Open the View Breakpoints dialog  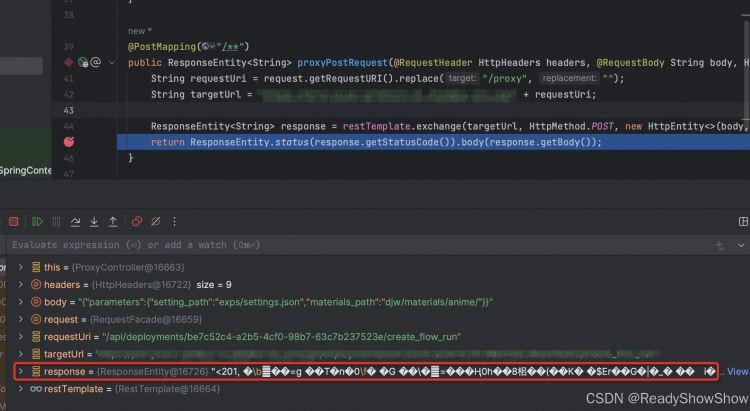[x=137, y=222]
